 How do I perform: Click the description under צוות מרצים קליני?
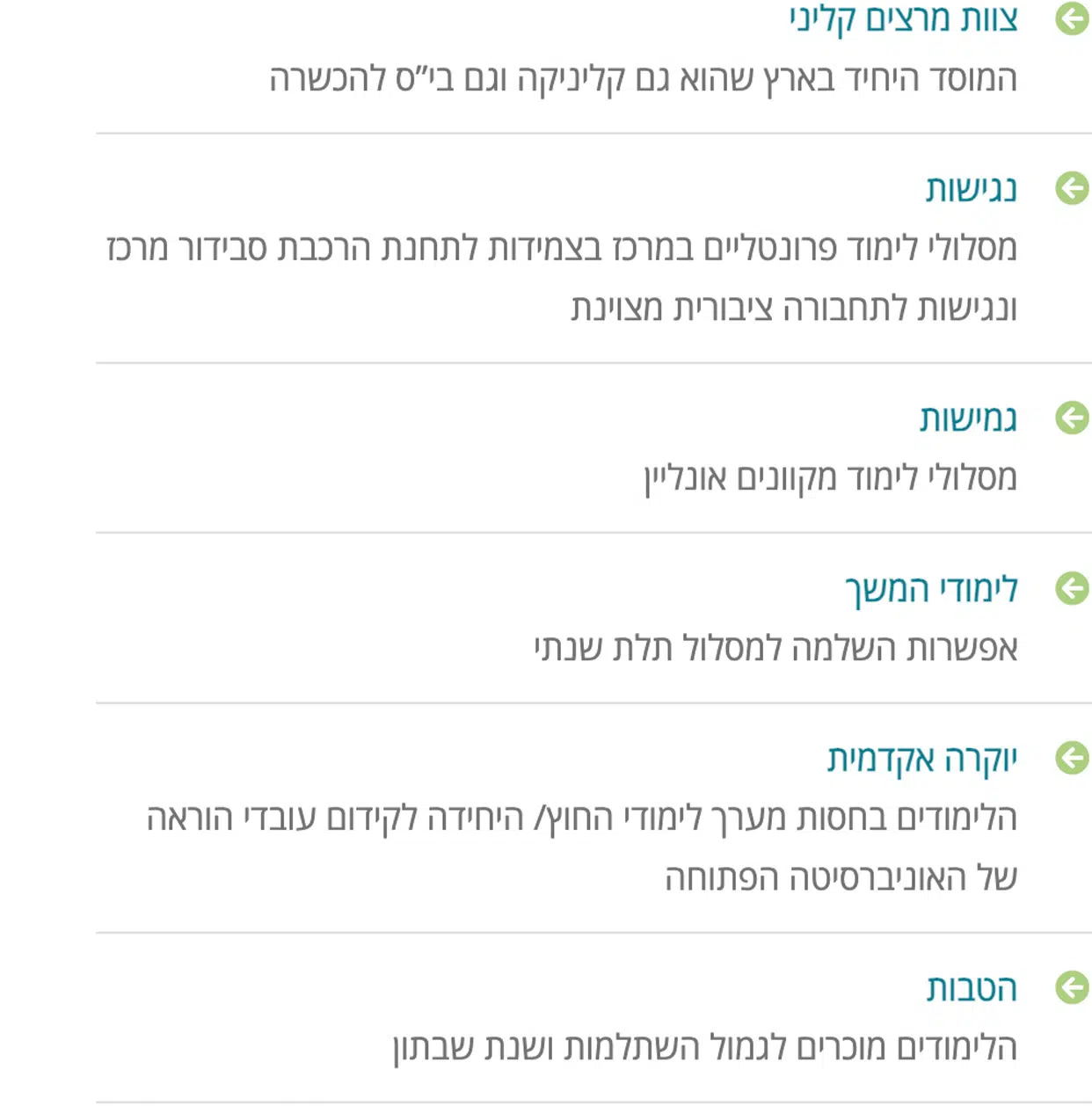coord(643,79)
